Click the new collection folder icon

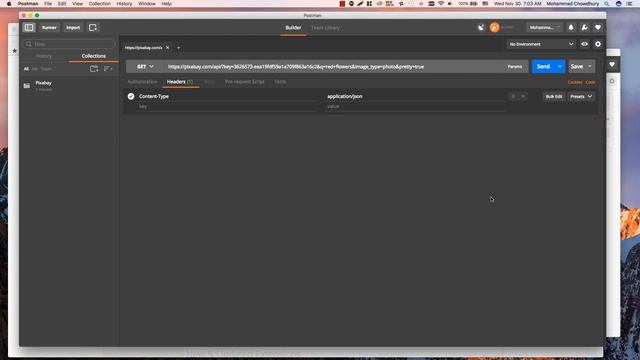pos(94,69)
